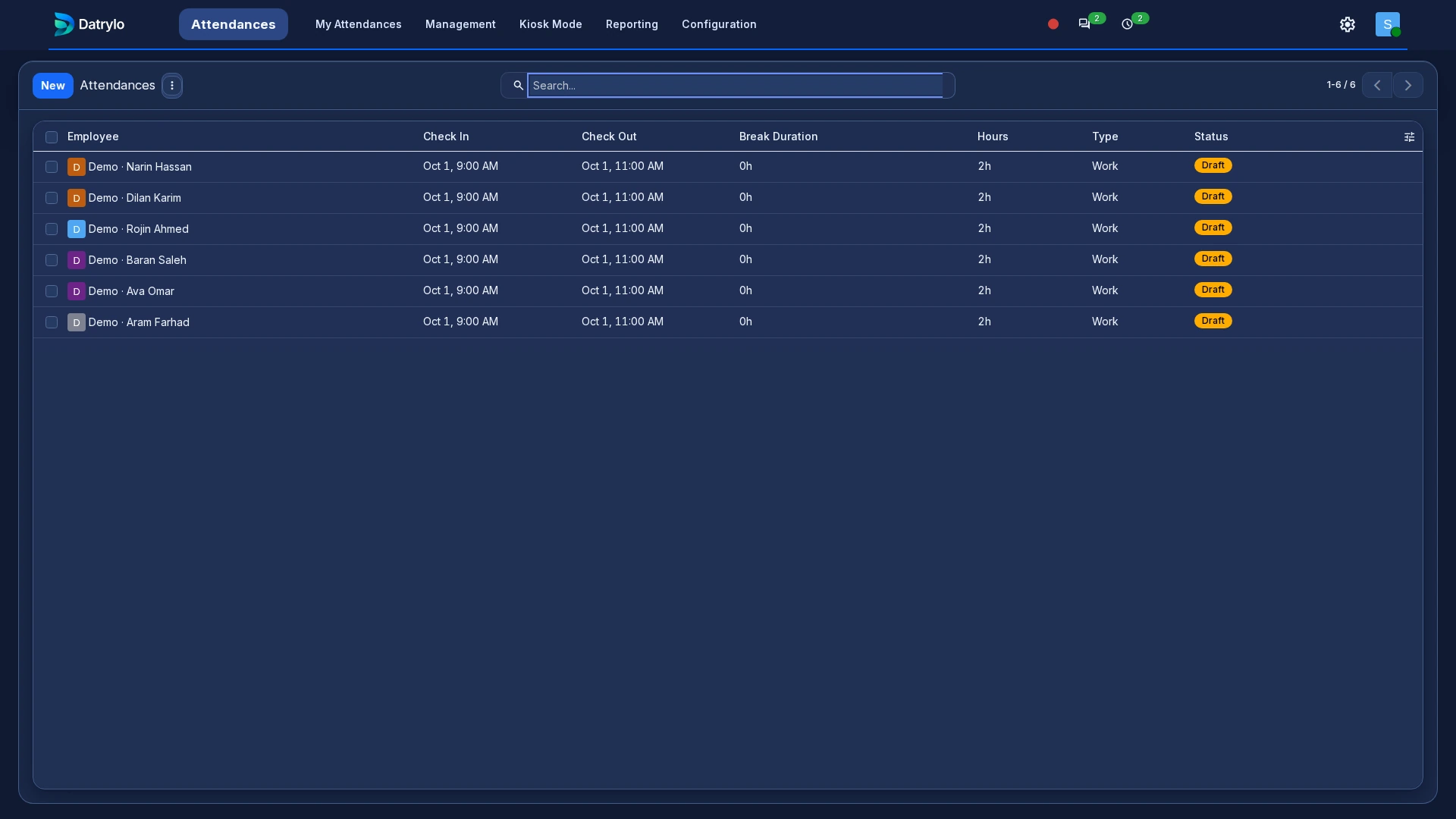This screenshot has width=1456, height=819.
Task: Check the Aram Farhad row checkbox
Action: pos(52,322)
